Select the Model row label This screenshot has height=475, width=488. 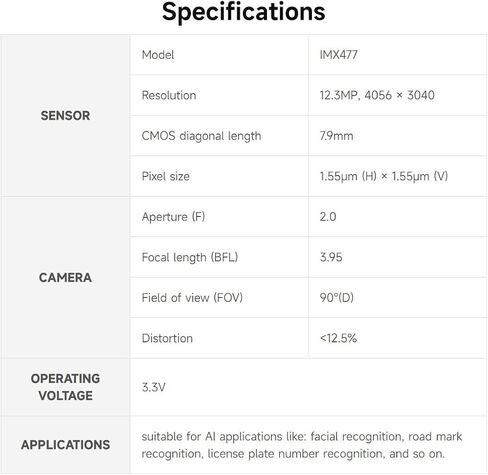(158, 55)
